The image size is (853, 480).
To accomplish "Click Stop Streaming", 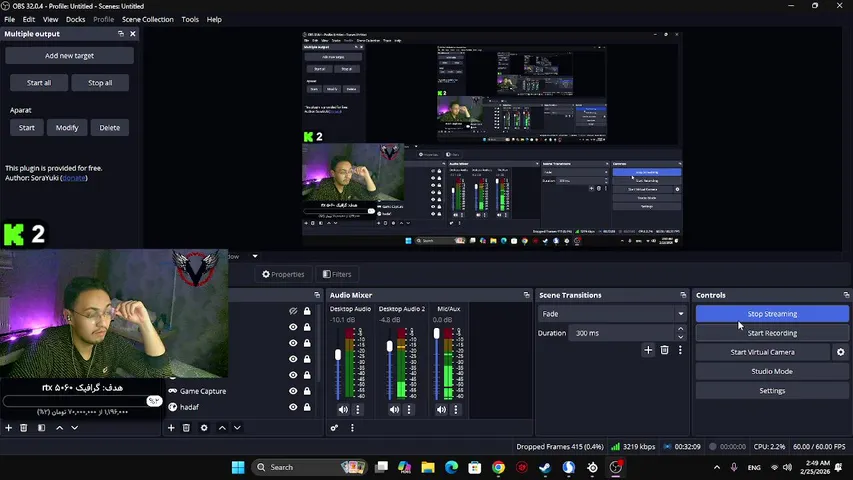I will [x=772, y=313].
